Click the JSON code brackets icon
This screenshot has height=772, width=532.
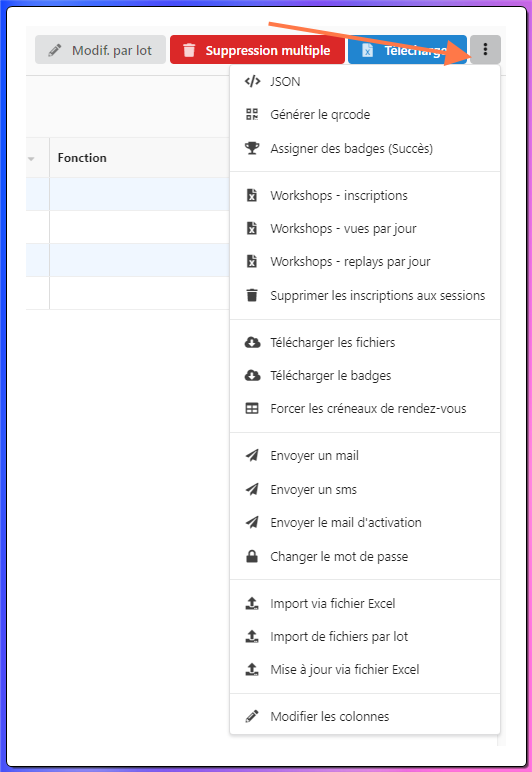click(x=252, y=82)
